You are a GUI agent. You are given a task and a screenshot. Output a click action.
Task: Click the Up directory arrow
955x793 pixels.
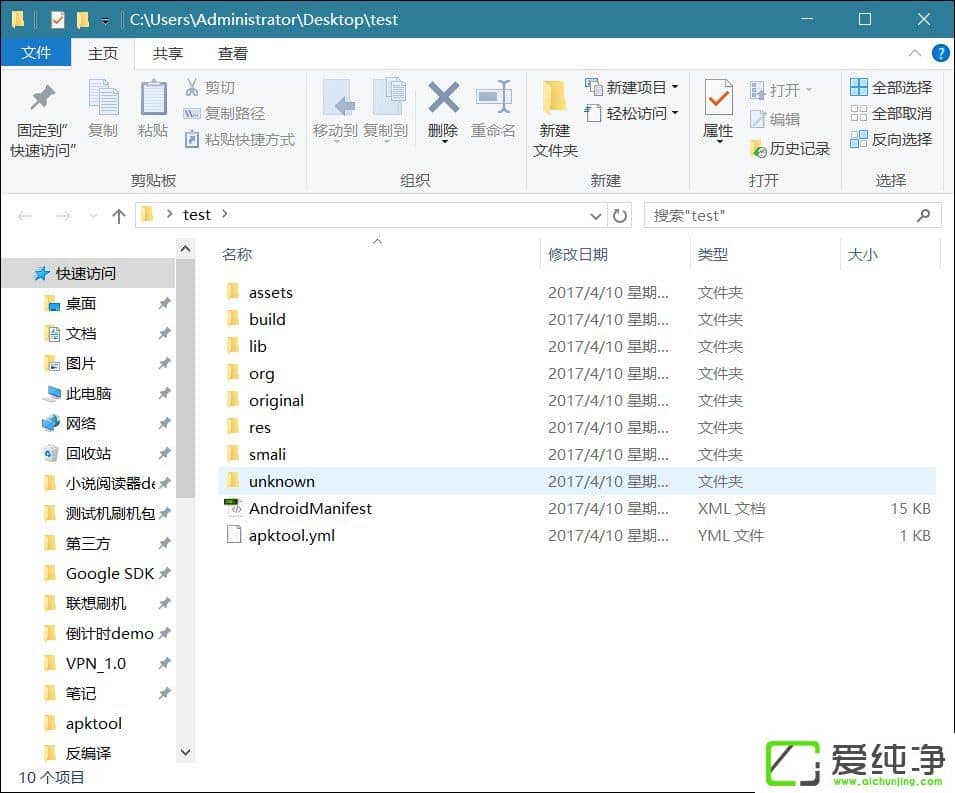coord(119,215)
